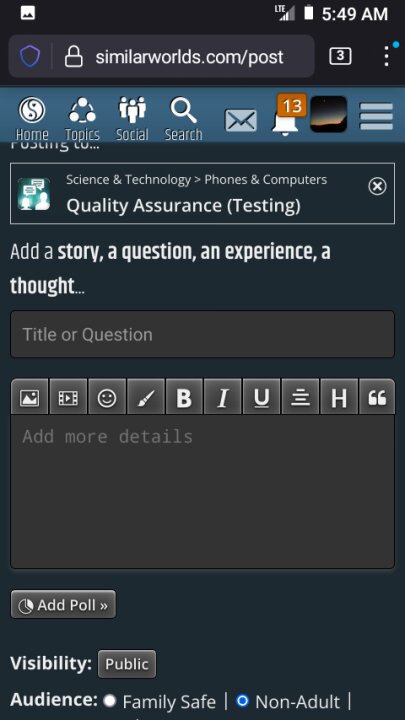Expand the Add Poll section
Image resolution: width=405 pixels, height=720 pixels.
pos(63,605)
